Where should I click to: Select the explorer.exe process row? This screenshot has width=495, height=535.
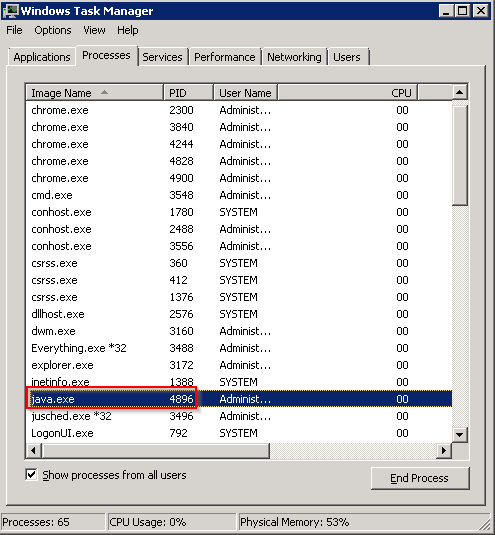point(238,365)
